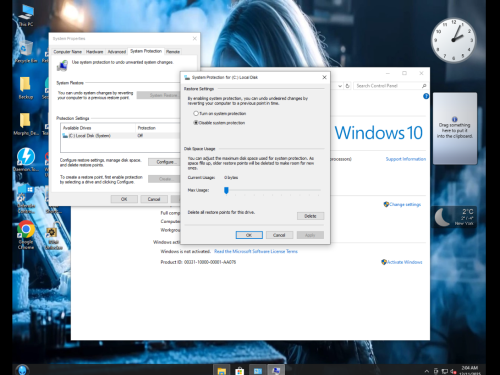Click the Search Control Panel field
Image resolution: width=500 pixels, height=375 pixels.
pos(387,86)
